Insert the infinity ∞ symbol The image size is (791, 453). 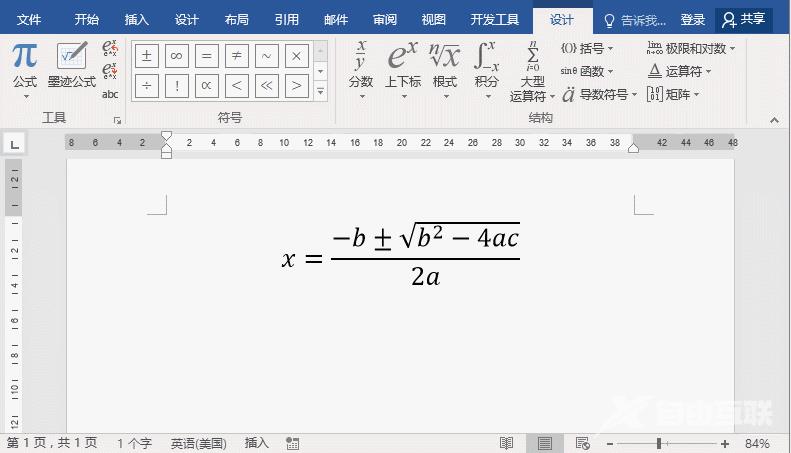(176, 56)
